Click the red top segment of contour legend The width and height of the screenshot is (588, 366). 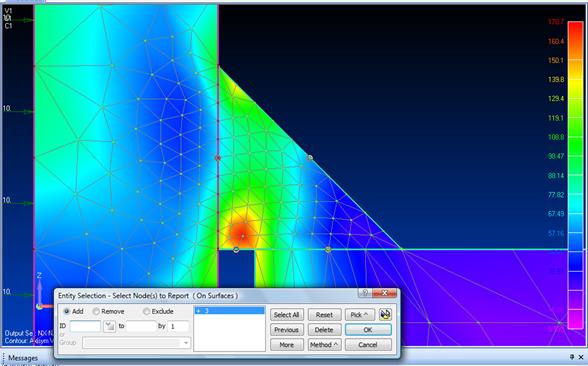click(x=575, y=31)
